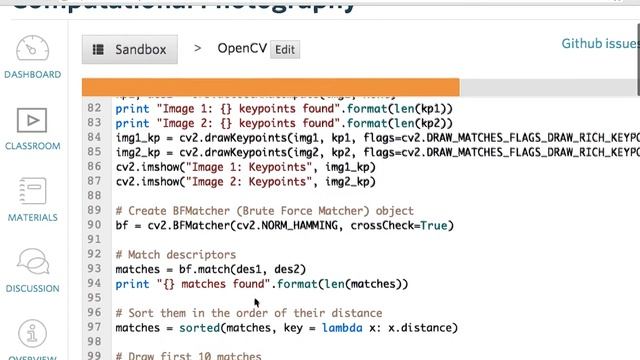This screenshot has width=640, height=360.
Task: Click the print "Image 1: {} keypoints found" line
Action: click(284, 109)
